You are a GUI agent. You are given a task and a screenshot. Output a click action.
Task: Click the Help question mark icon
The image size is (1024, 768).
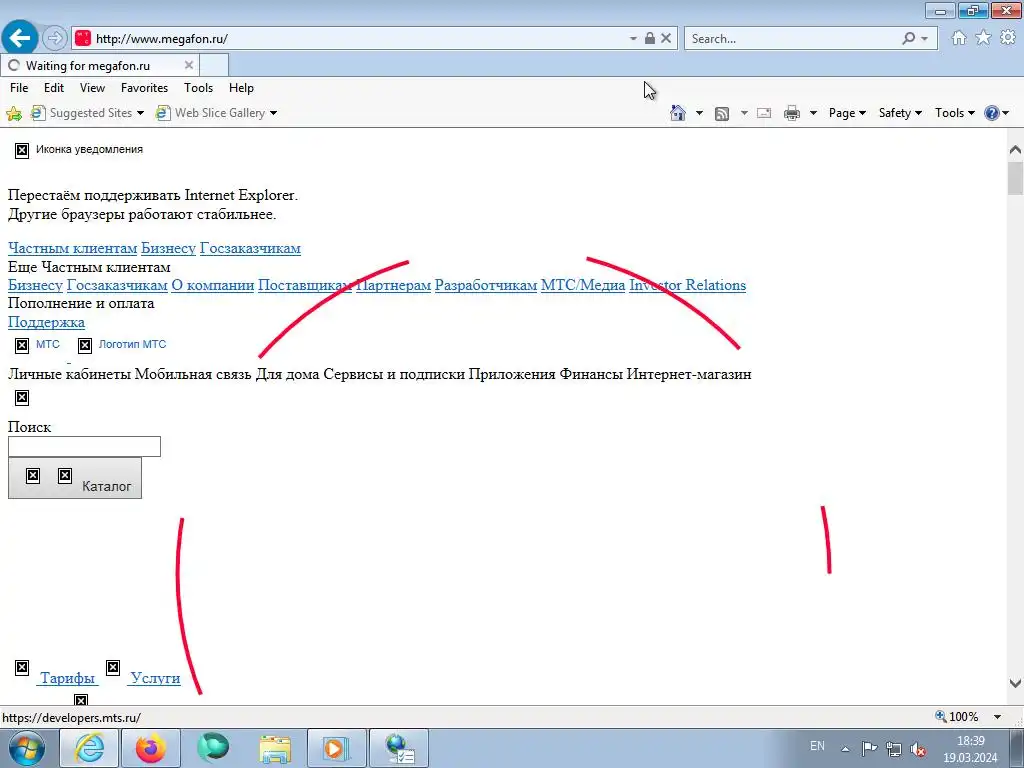click(991, 113)
